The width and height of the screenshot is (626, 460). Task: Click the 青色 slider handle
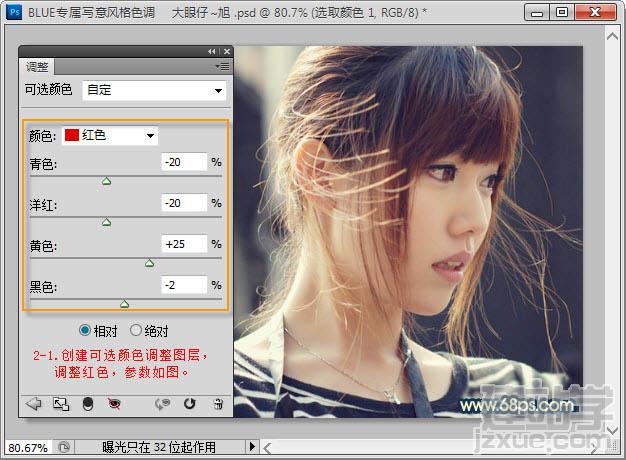[106, 181]
